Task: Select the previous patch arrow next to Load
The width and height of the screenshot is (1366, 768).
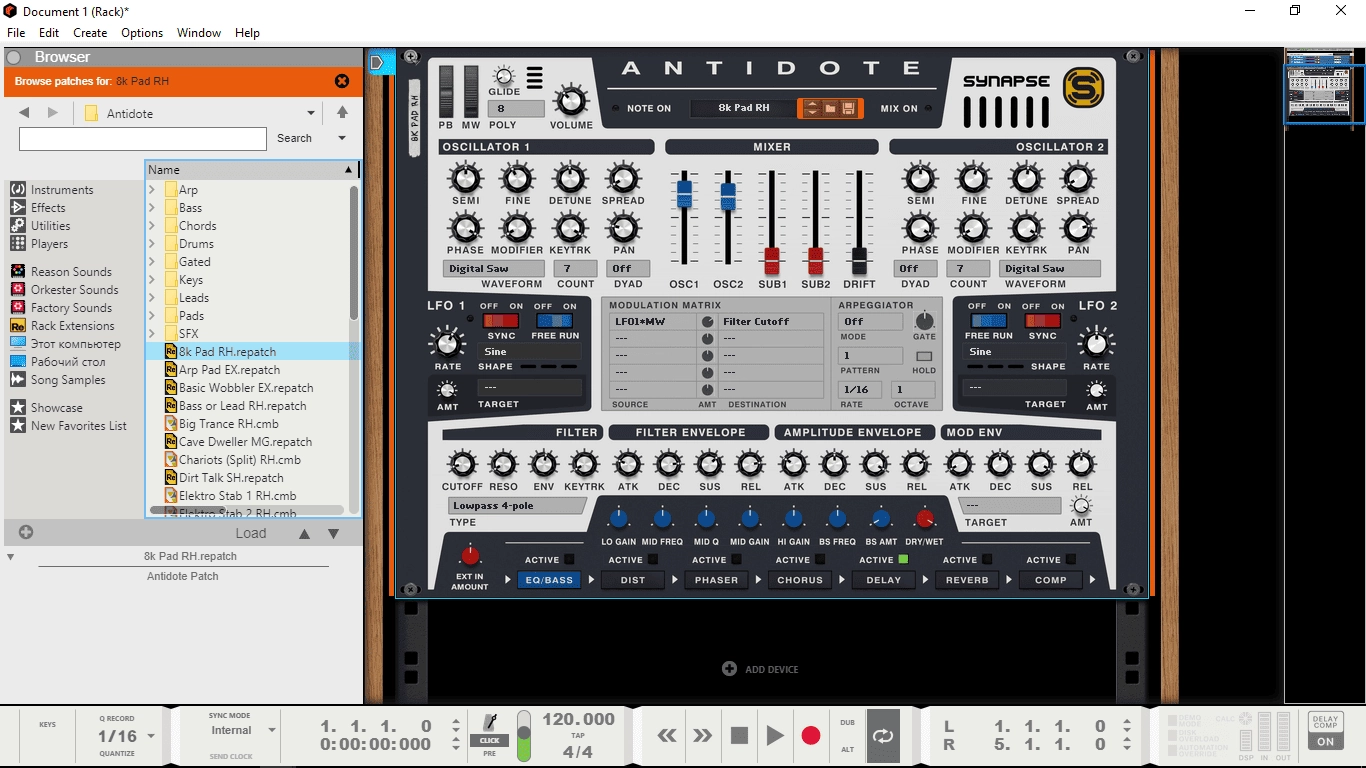Action: (x=305, y=534)
